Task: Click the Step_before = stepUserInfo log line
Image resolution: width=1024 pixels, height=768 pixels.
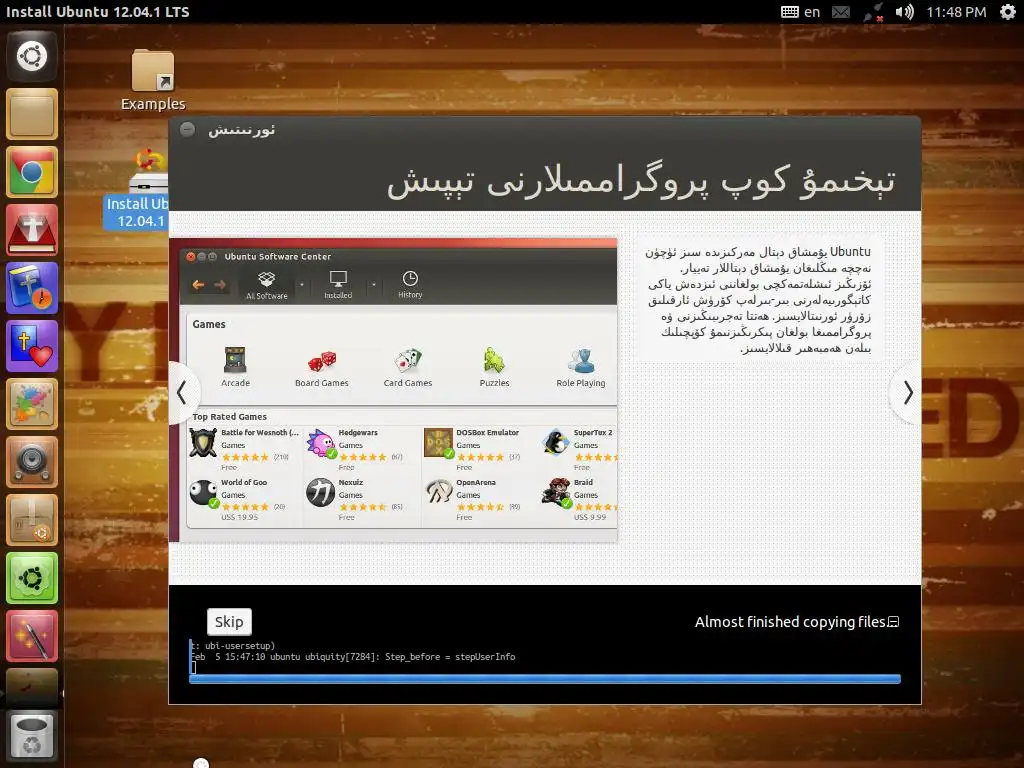Action: tap(353, 657)
